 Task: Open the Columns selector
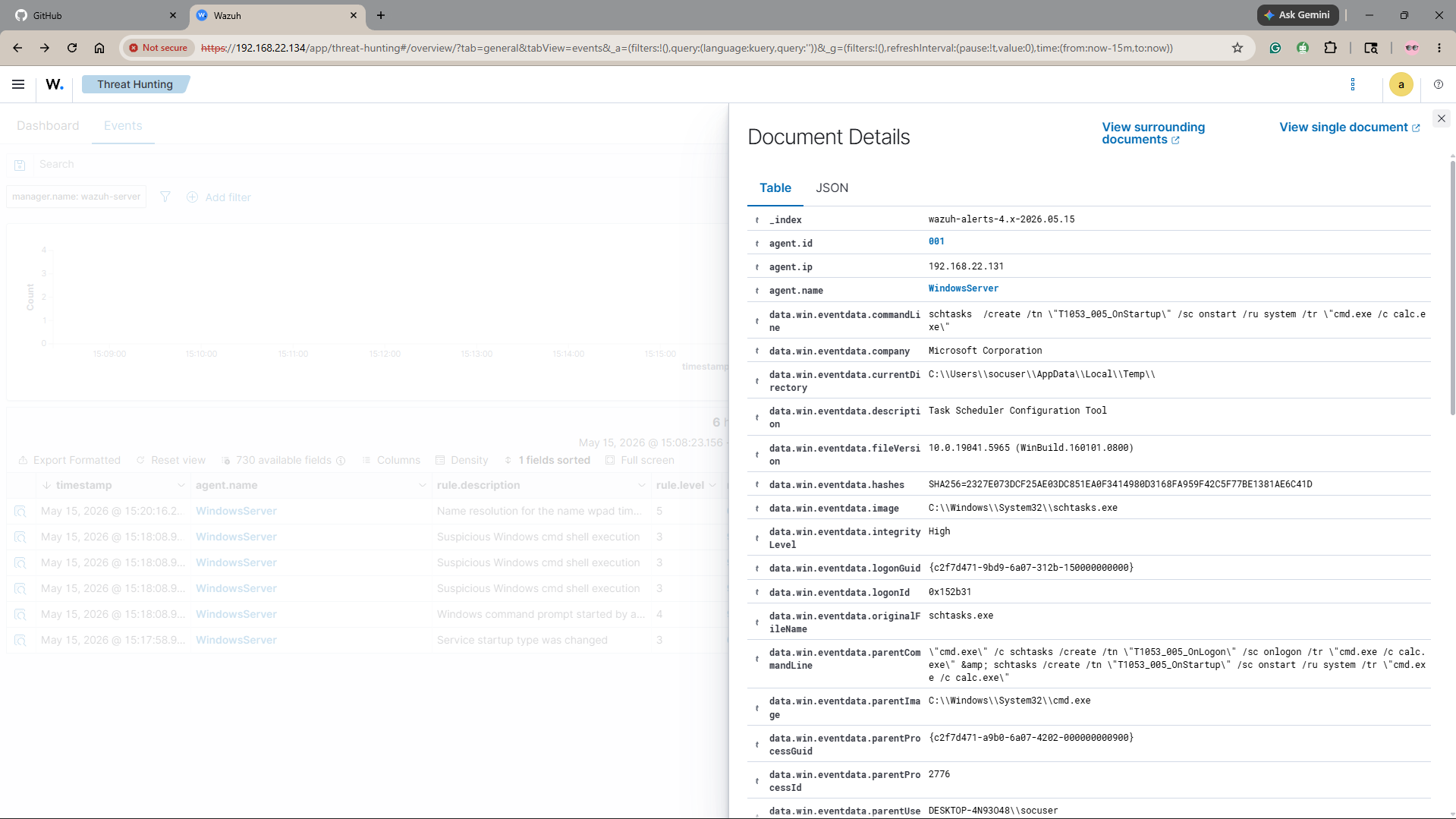(x=391, y=460)
